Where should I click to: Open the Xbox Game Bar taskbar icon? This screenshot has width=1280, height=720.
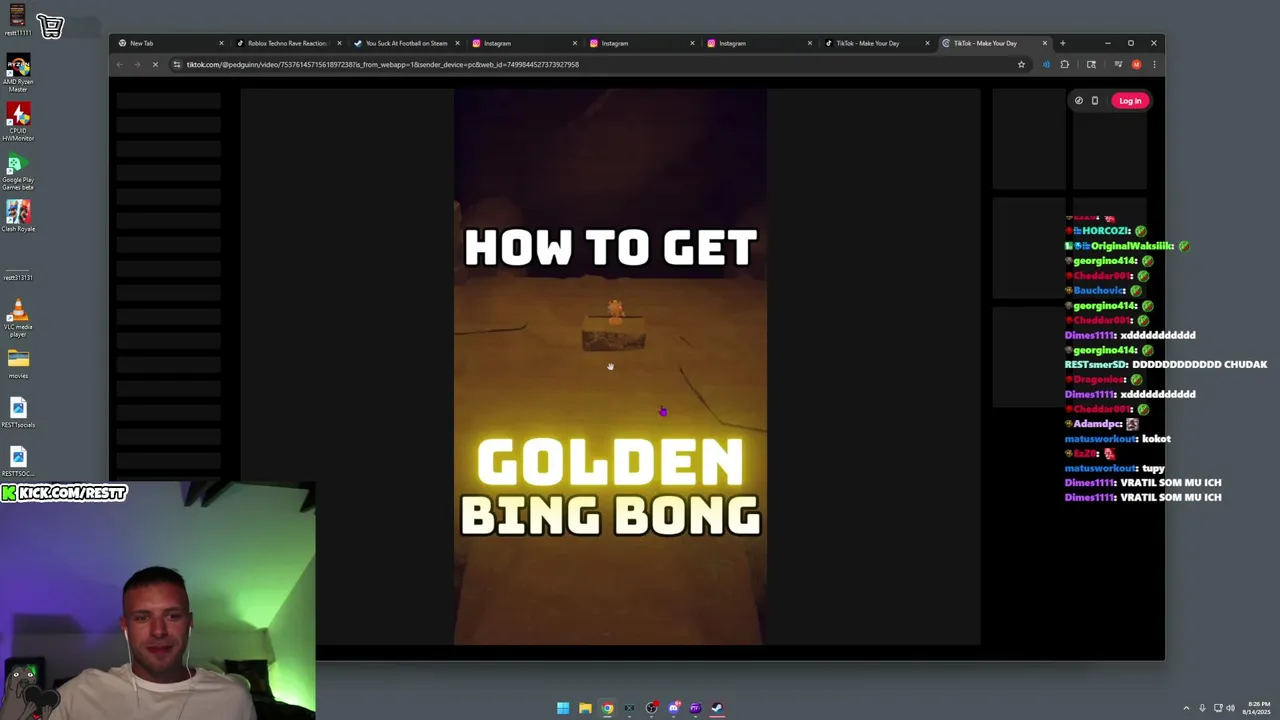(x=629, y=708)
